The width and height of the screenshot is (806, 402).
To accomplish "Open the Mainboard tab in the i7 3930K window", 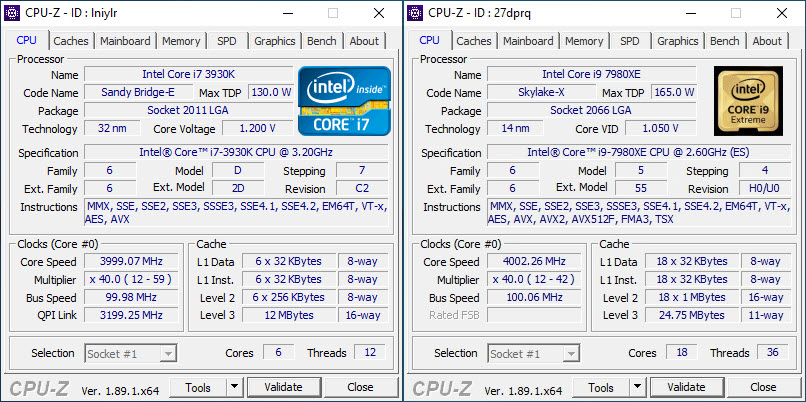I will click(x=125, y=41).
